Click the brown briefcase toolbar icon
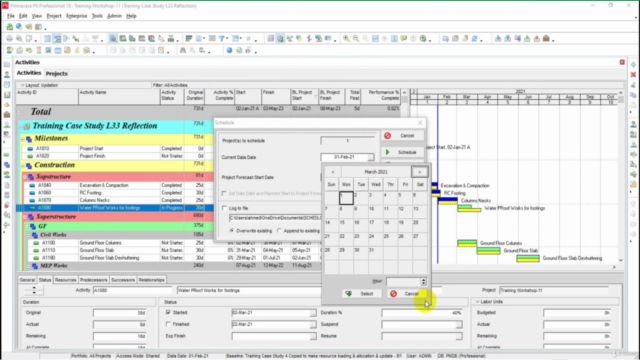 pos(546,38)
